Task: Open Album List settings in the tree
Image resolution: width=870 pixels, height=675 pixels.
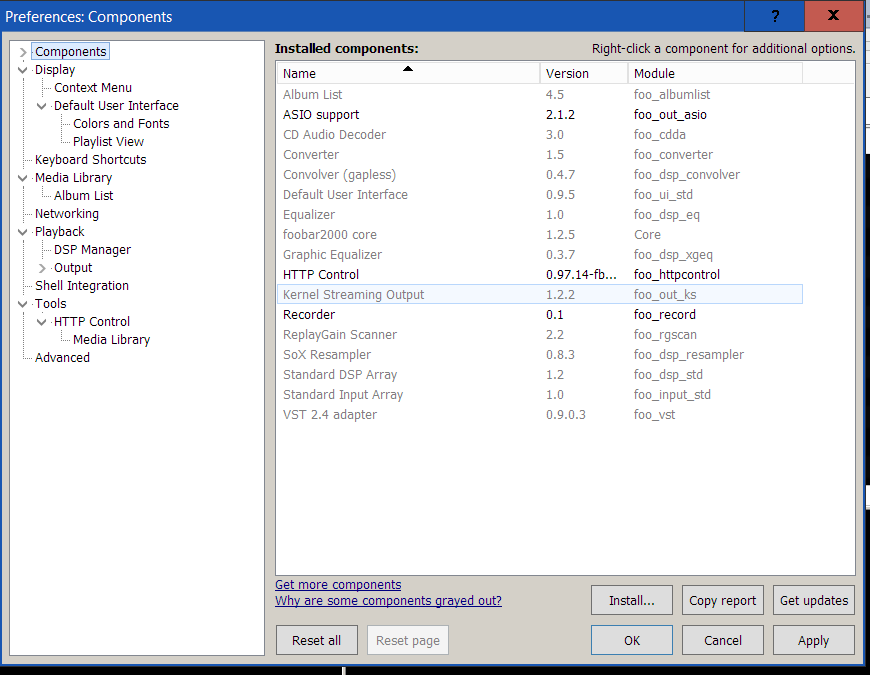Action: pos(83,196)
